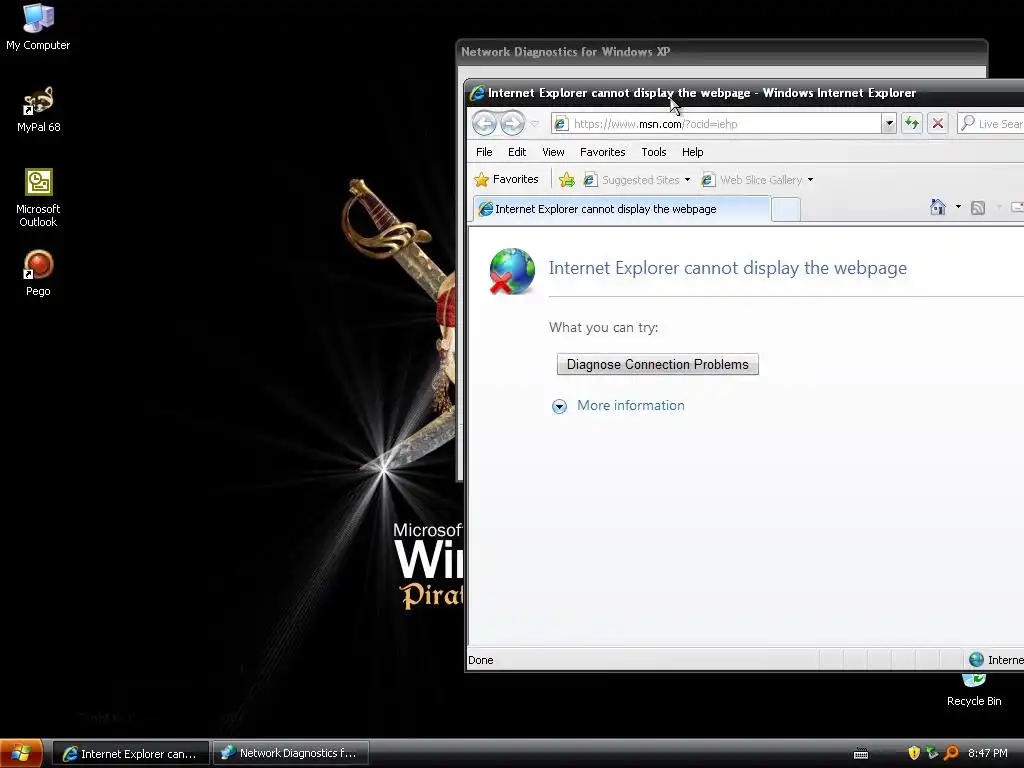
Task: Click the Home icon in command bar
Action: pyautogui.click(x=938, y=208)
